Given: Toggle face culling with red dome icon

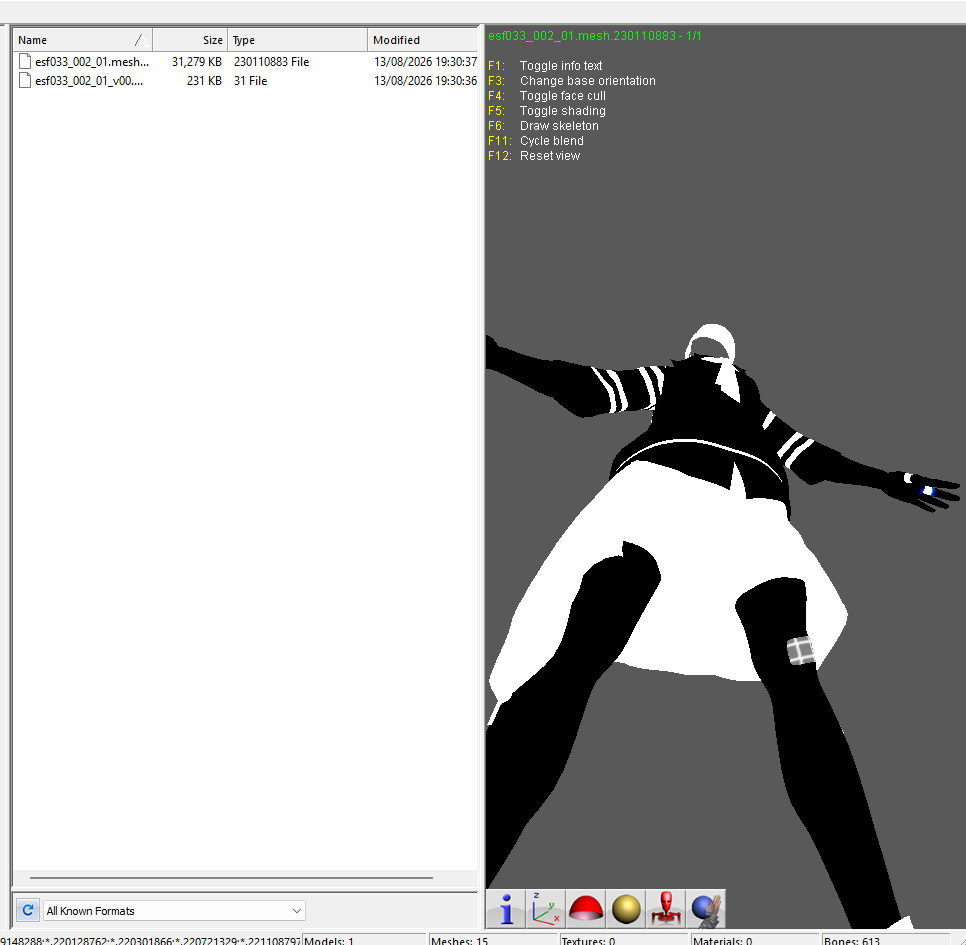Looking at the screenshot, I should point(585,909).
